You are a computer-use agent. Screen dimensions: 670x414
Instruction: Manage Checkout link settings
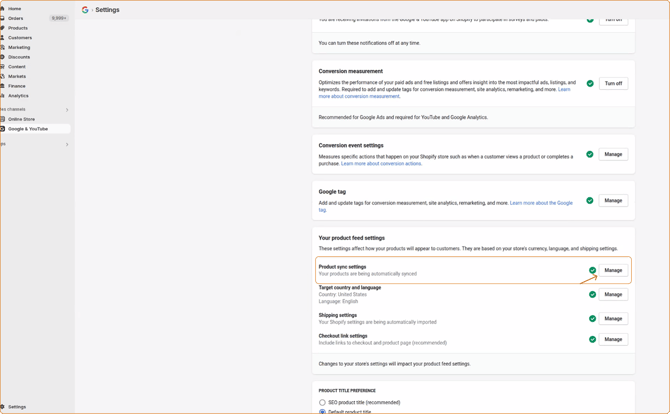point(613,339)
